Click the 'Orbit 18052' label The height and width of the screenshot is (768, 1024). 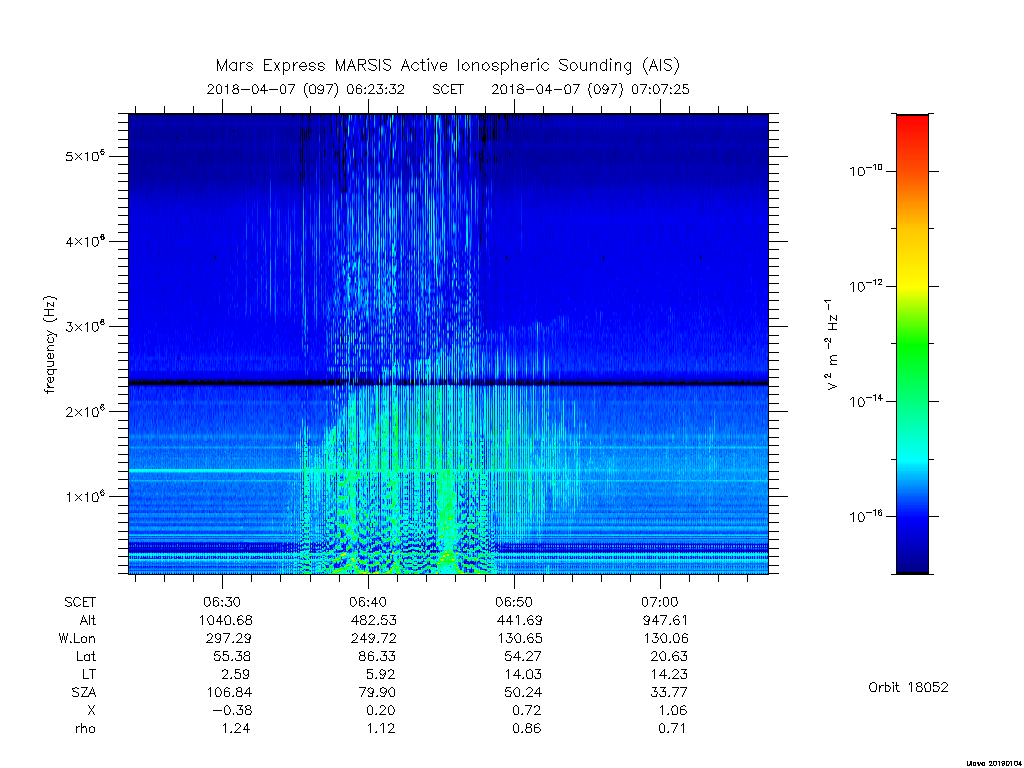908,688
